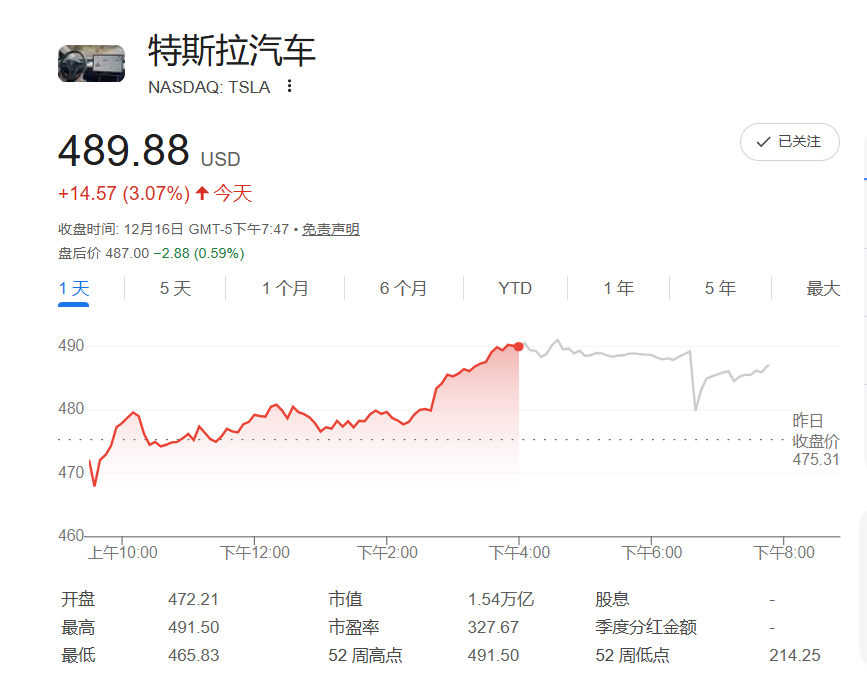Select the 6个月 tab
The image size is (867, 680).
pos(402,287)
